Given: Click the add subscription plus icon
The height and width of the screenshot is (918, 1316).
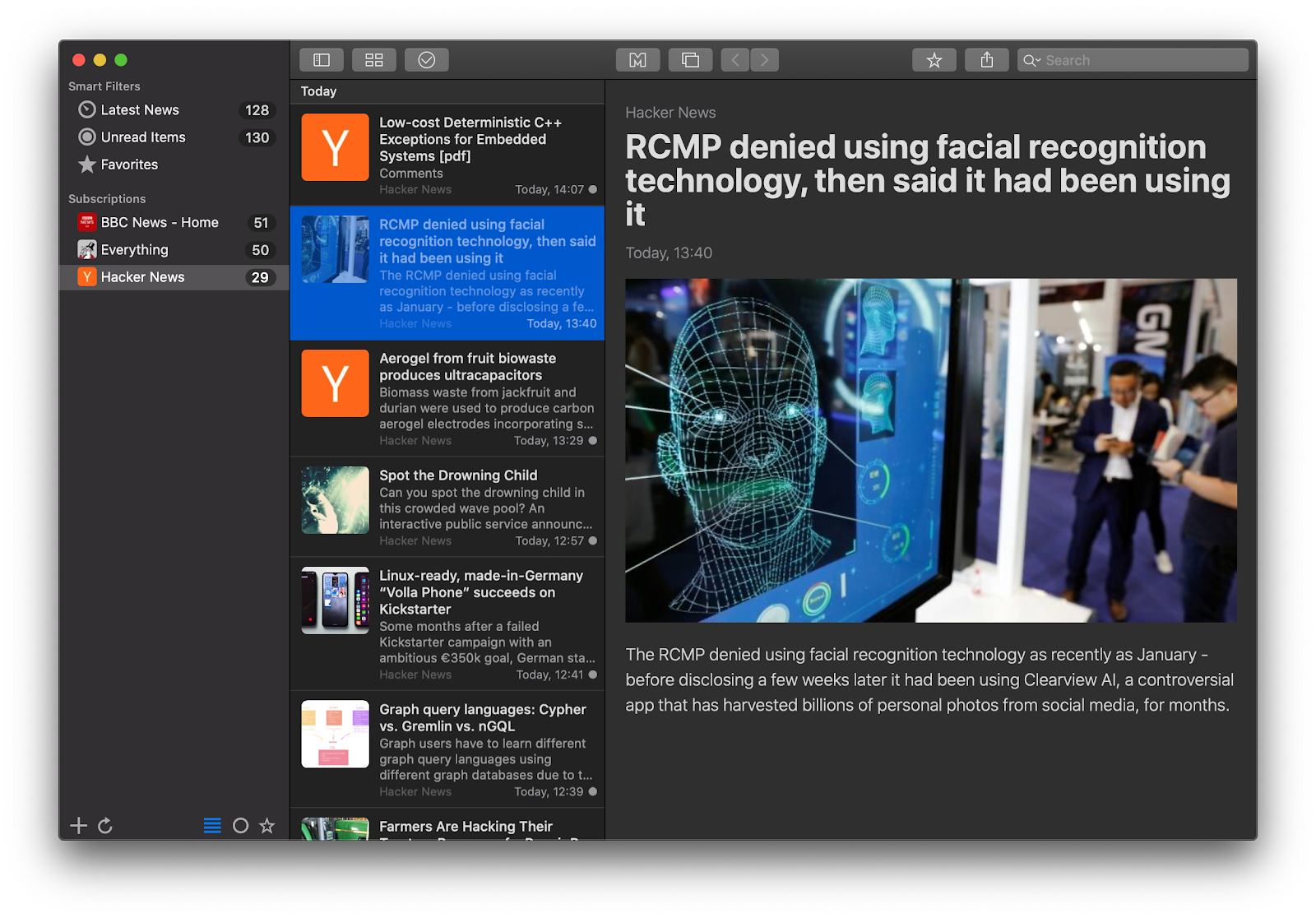Looking at the screenshot, I should click(x=79, y=825).
